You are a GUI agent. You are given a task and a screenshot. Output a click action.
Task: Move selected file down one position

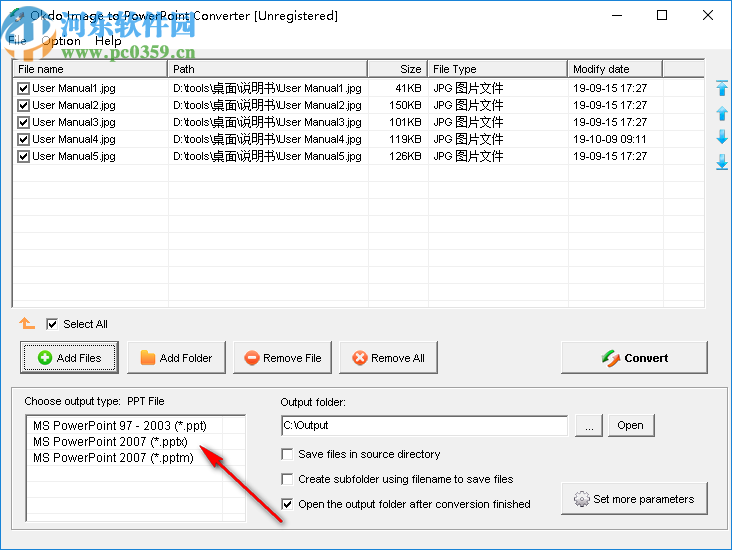tap(722, 137)
